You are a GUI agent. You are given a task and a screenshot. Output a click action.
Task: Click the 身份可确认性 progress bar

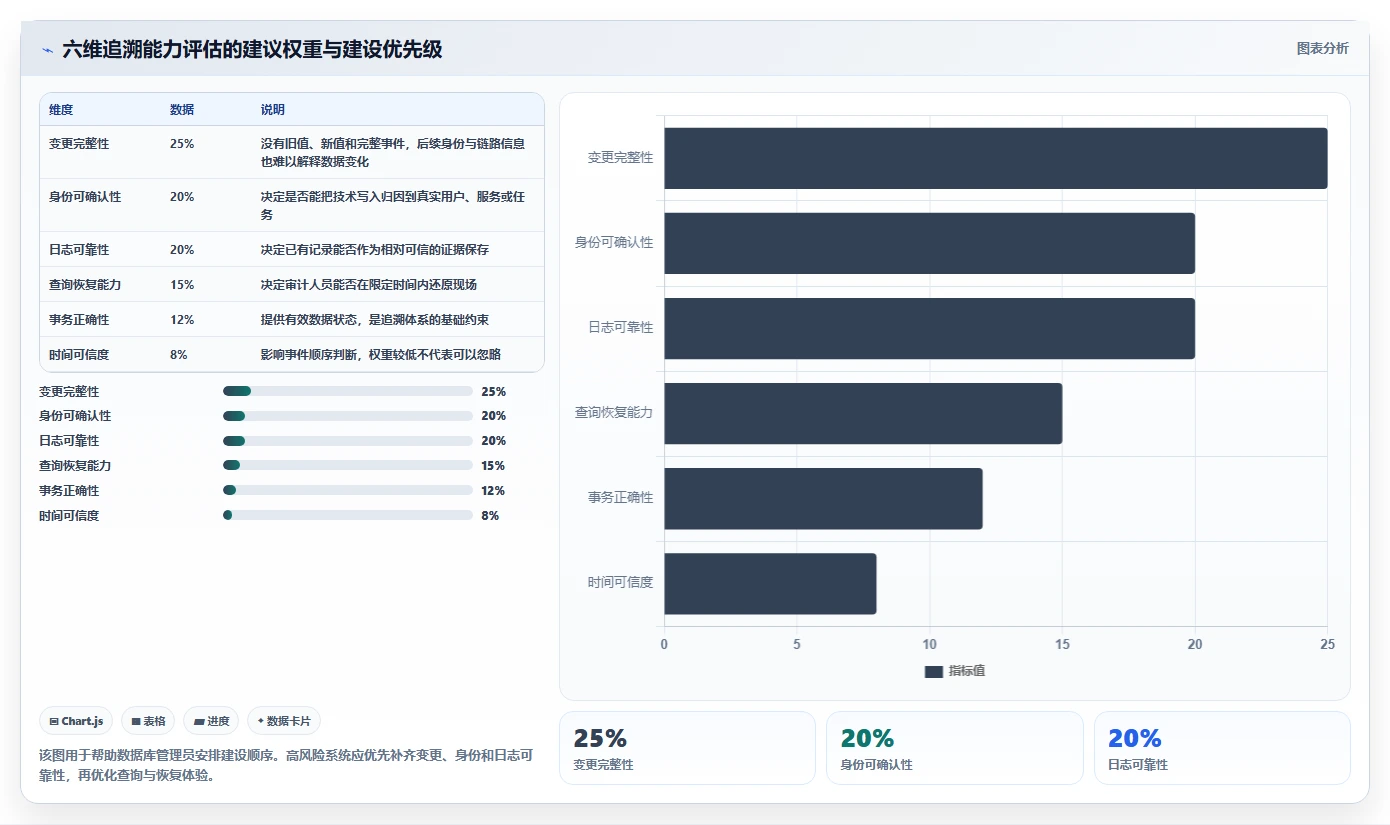[x=348, y=416]
